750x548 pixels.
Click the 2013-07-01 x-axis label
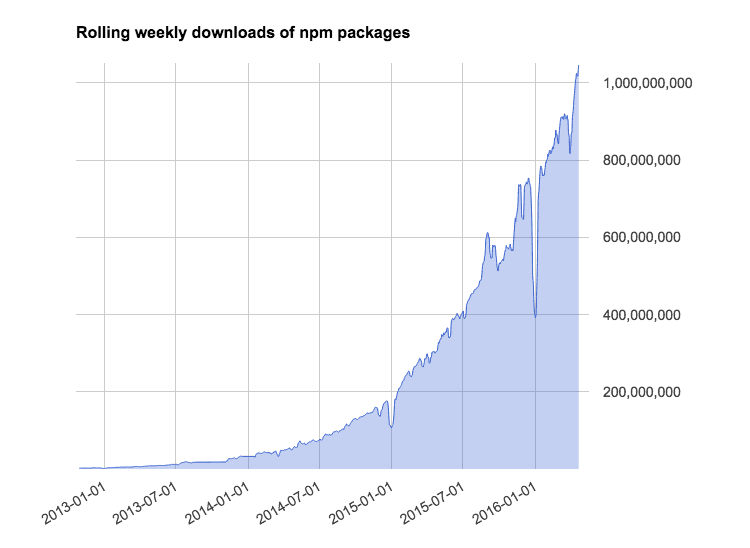pos(145,503)
